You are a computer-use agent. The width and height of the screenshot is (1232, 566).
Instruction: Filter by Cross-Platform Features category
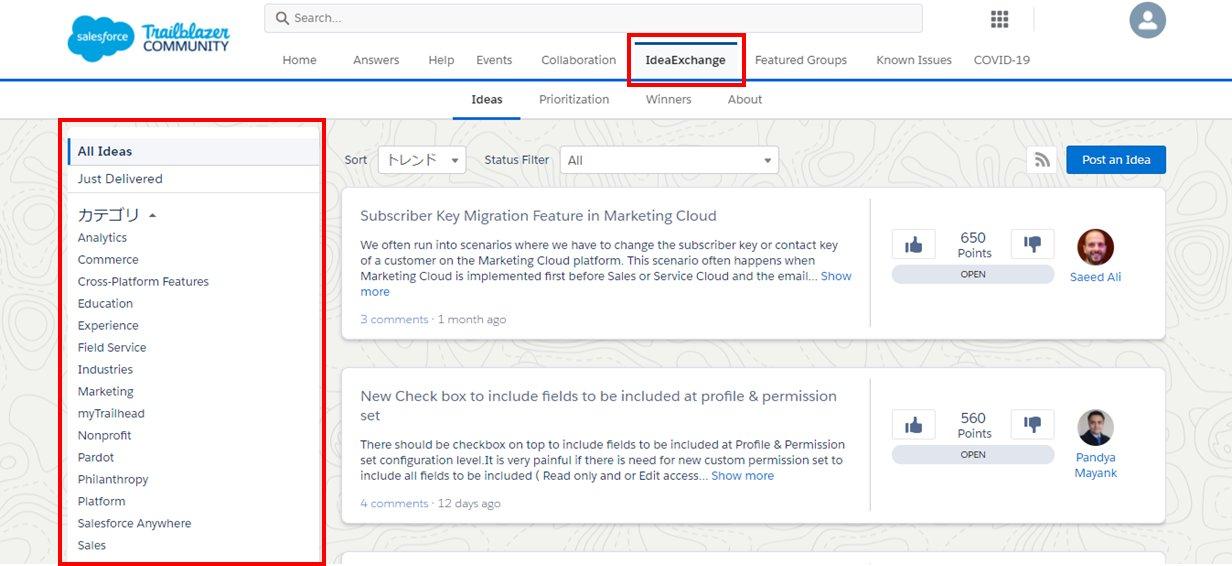pyautogui.click(x=143, y=282)
